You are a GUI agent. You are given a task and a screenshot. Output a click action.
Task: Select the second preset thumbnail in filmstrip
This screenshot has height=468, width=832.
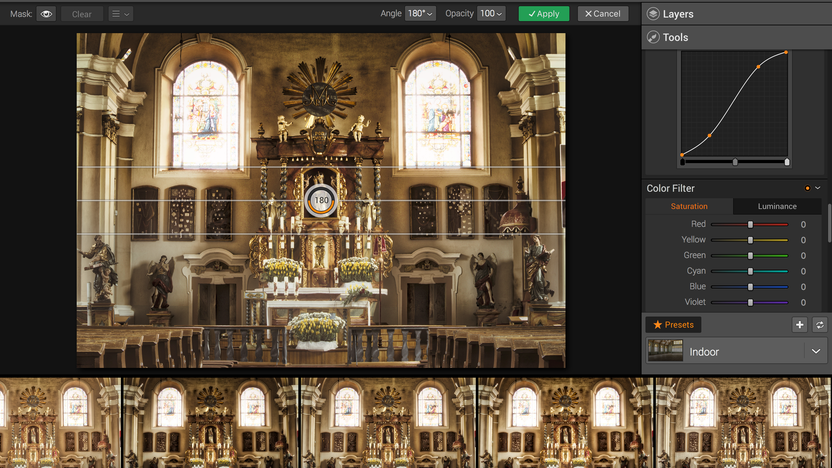(x=211, y=423)
